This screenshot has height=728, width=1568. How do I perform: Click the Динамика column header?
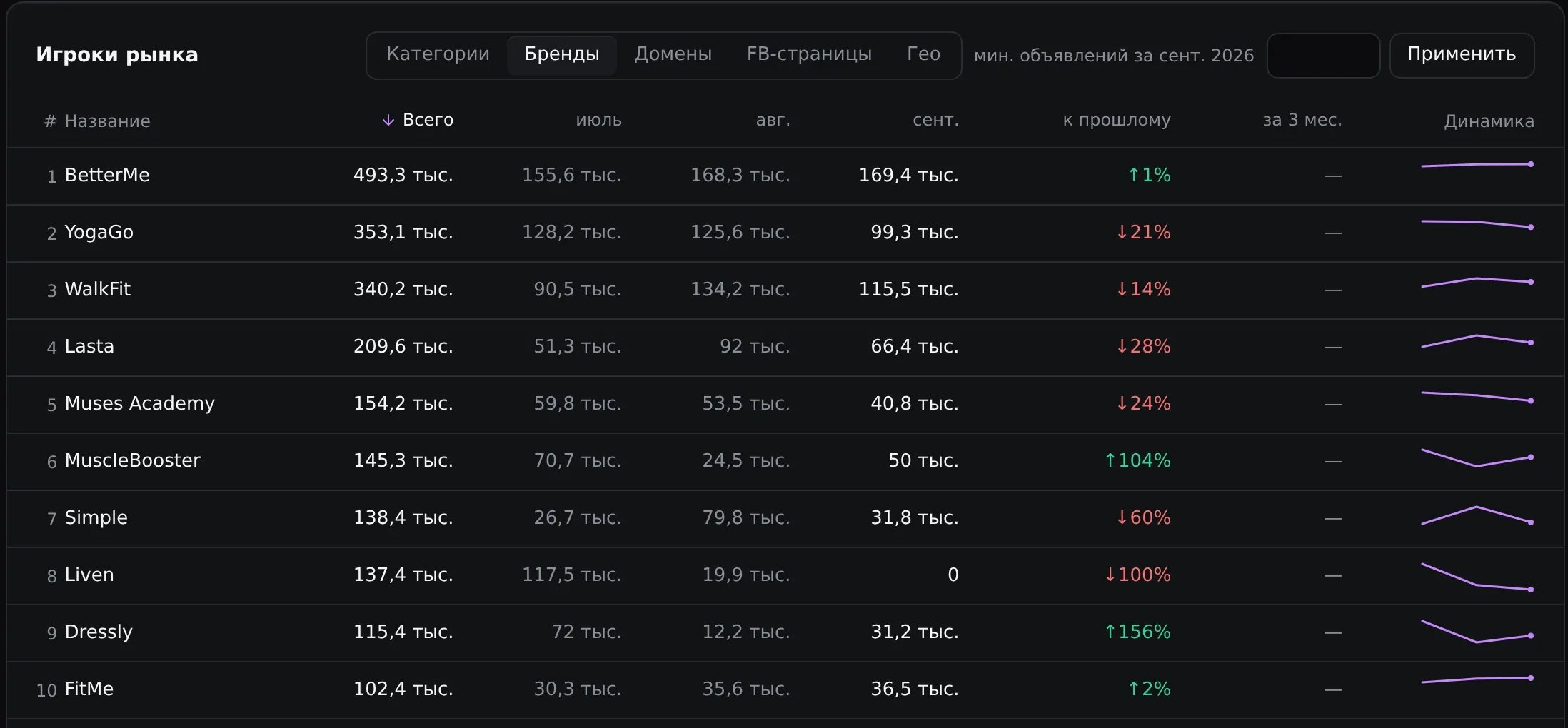click(x=1489, y=121)
